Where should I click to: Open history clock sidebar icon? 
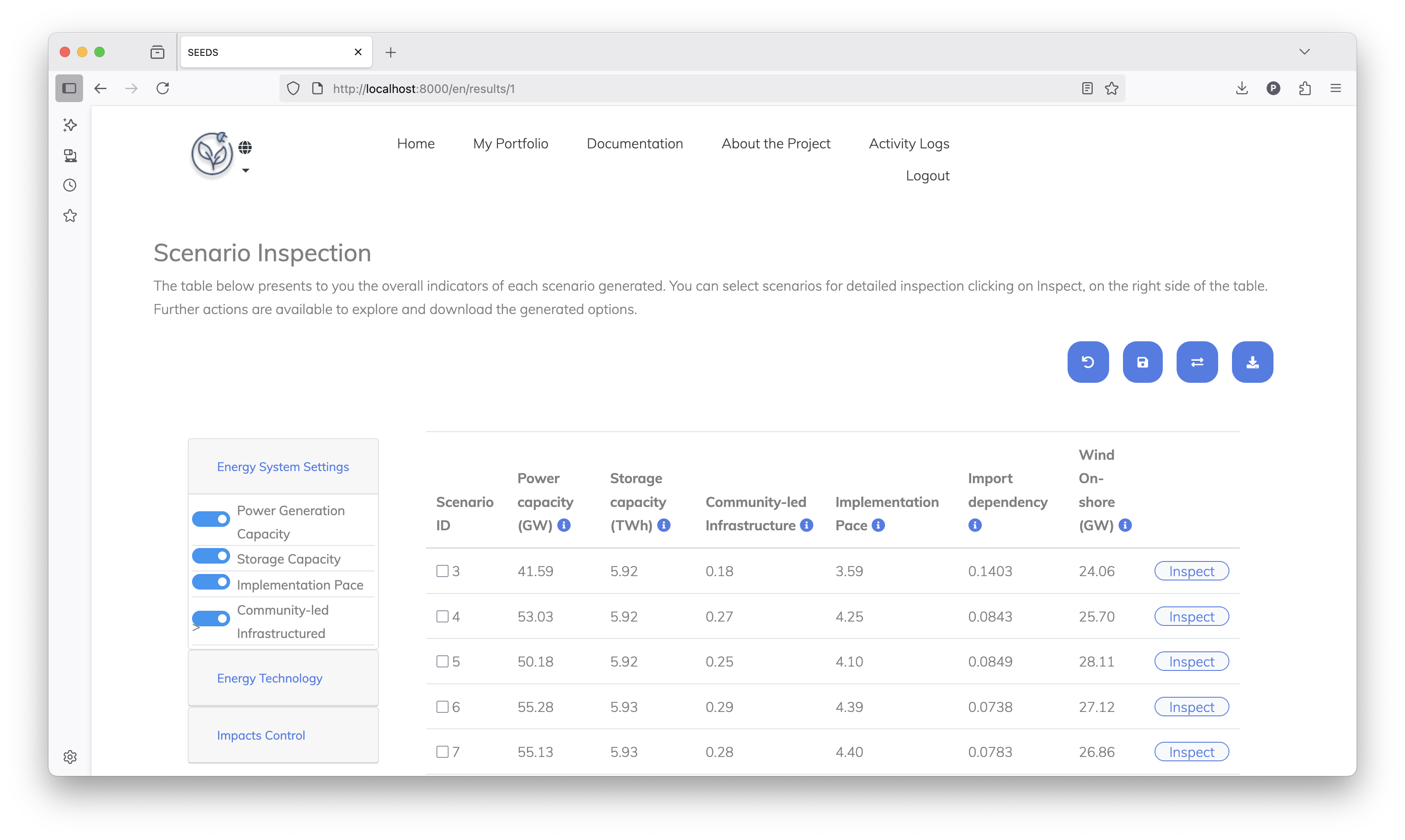click(x=70, y=185)
